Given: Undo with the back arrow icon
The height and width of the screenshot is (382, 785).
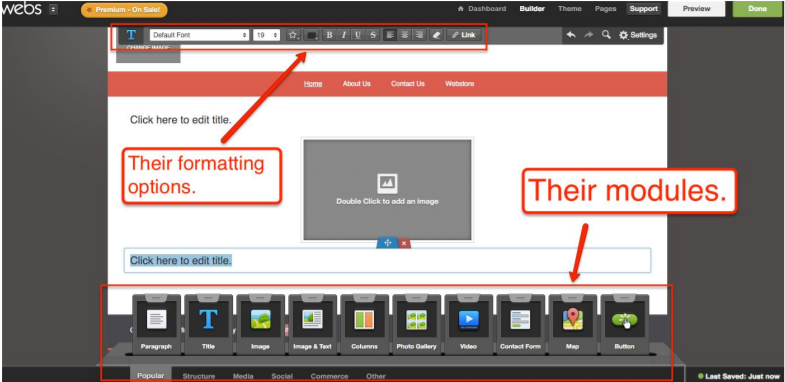Looking at the screenshot, I should (571, 35).
